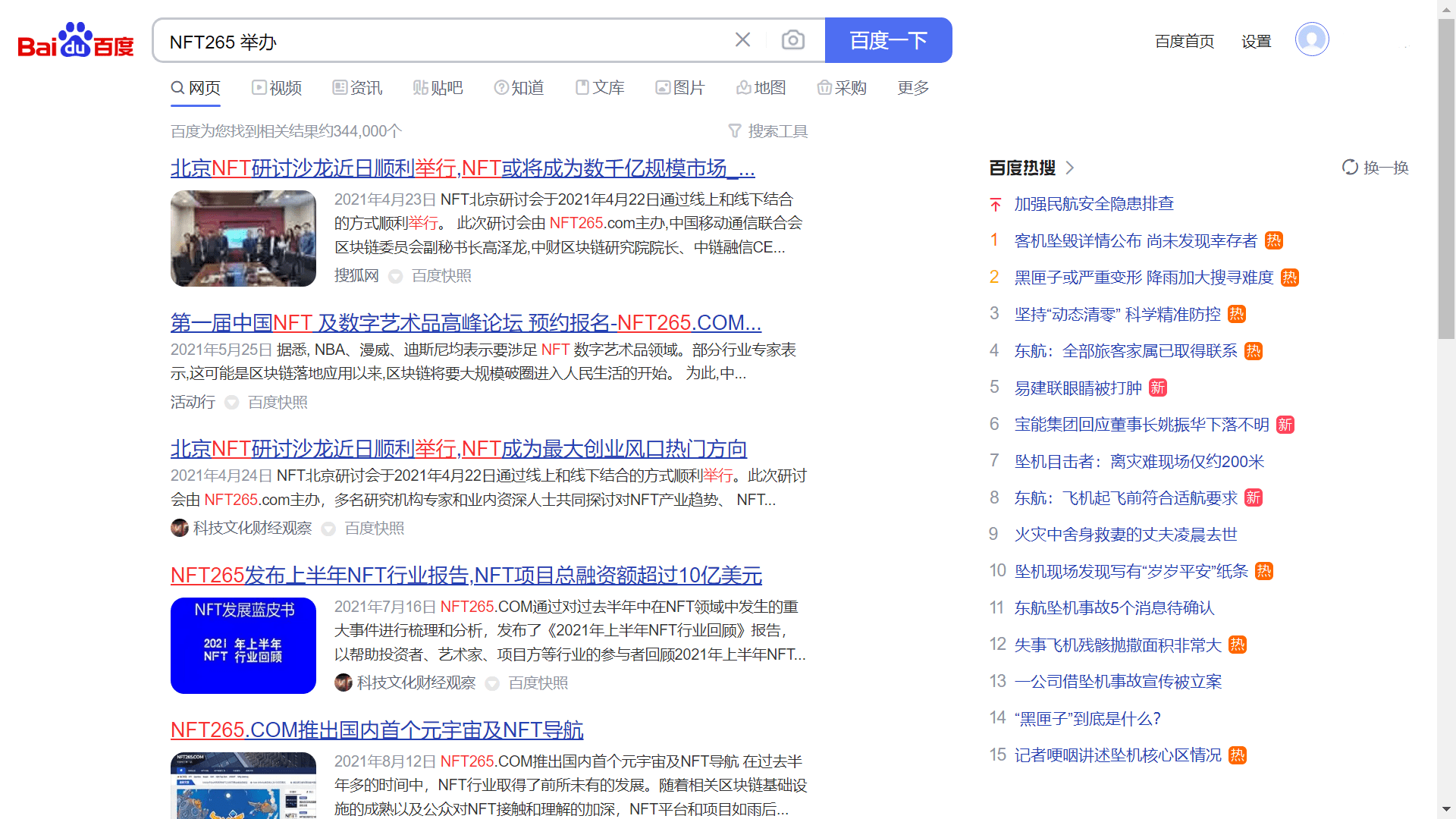
Task: Click the shield icon beside 搜狐网
Action: click(x=395, y=276)
